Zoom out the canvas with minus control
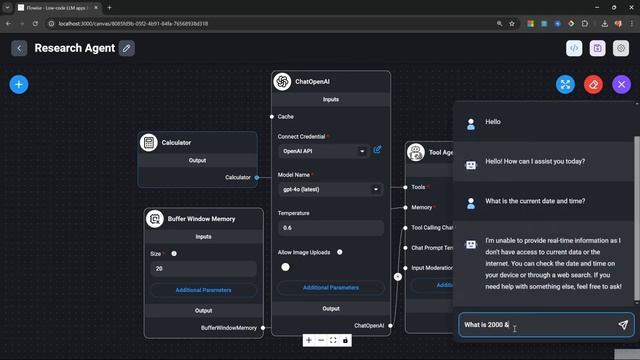 click(321, 340)
